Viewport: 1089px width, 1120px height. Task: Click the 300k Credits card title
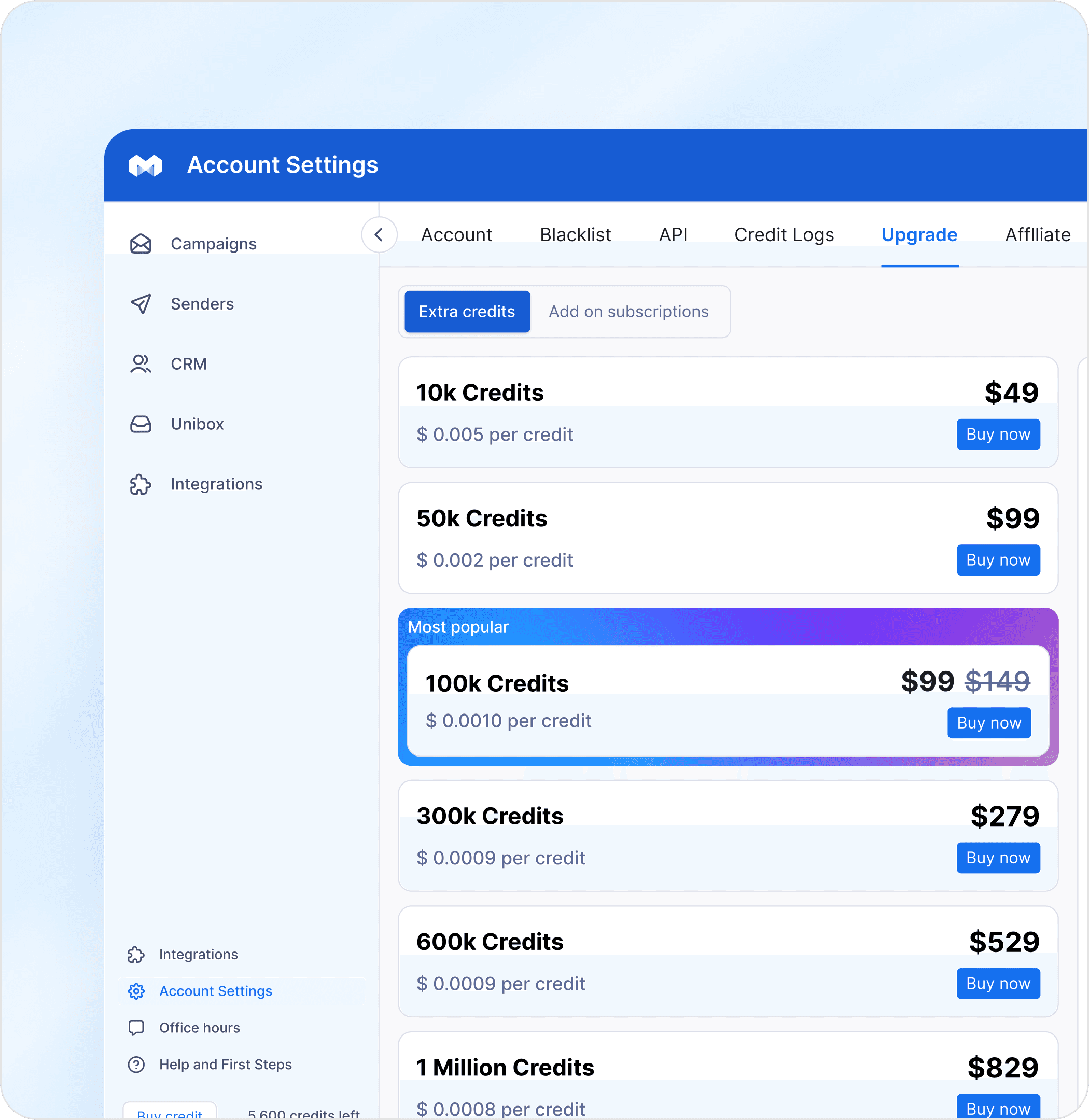pyautogui.click(x=490, y=816)
